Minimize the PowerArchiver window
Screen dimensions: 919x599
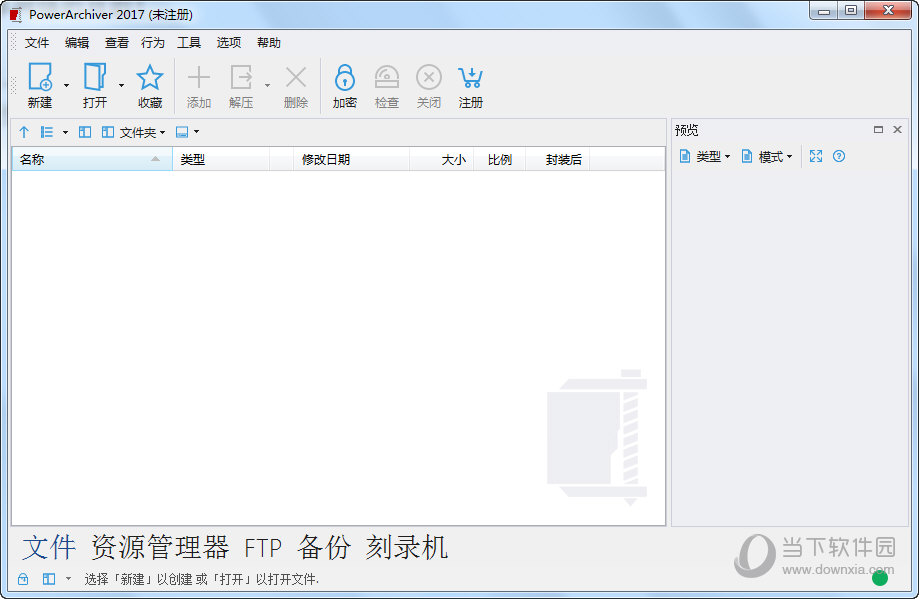pos(824,11)
